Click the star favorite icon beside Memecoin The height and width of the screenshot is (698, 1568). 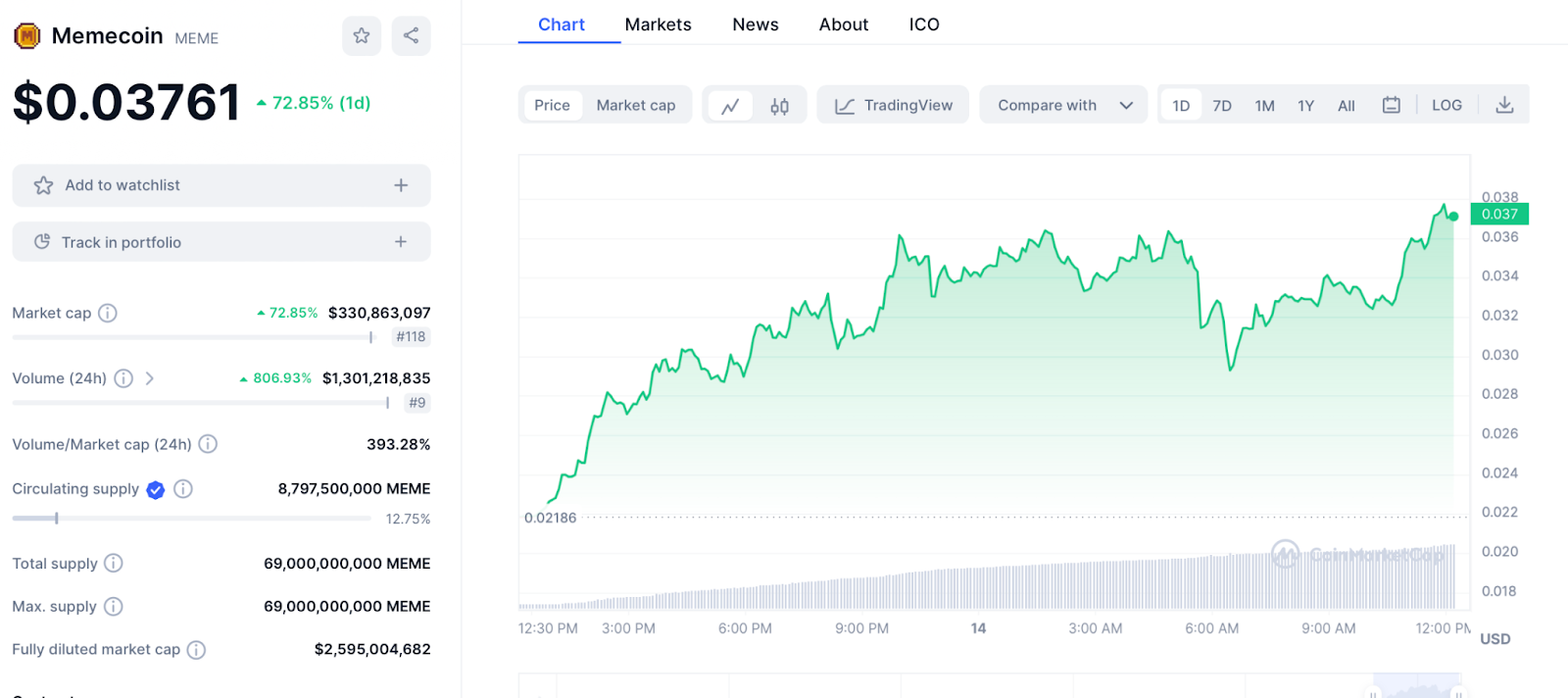362,36
